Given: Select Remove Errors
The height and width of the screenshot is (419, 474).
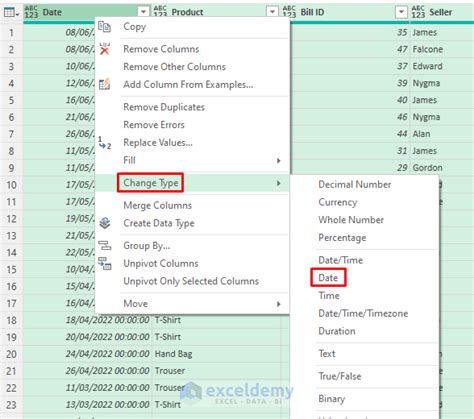Looking at the screenshot, I should tap(154, 125).
